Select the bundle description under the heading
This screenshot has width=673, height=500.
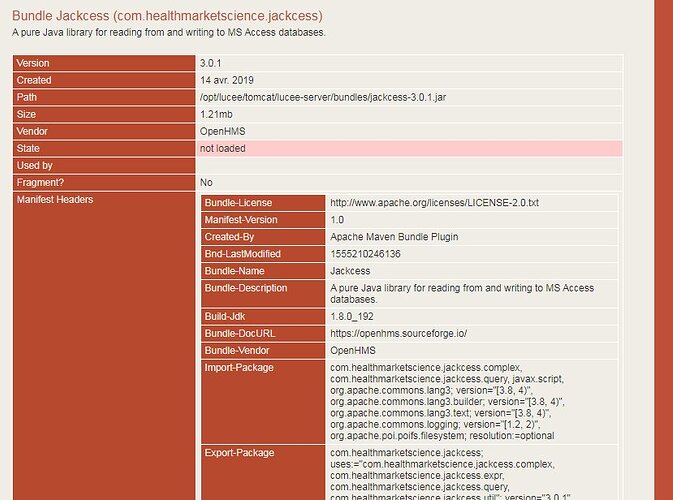point(169,33)
